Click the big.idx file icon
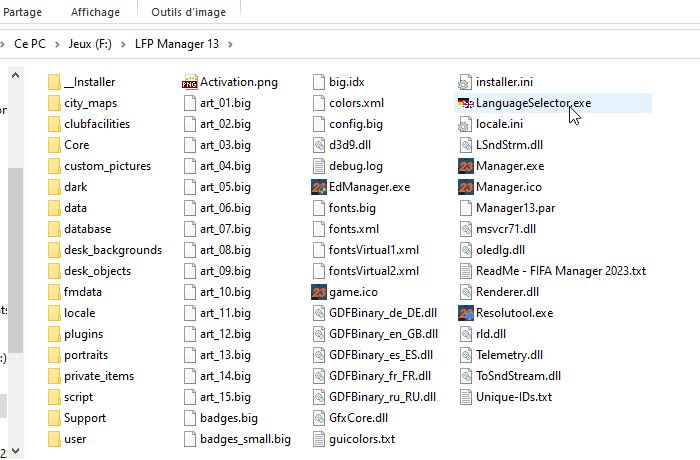700x460 pixels. click(x=319, y=82)
